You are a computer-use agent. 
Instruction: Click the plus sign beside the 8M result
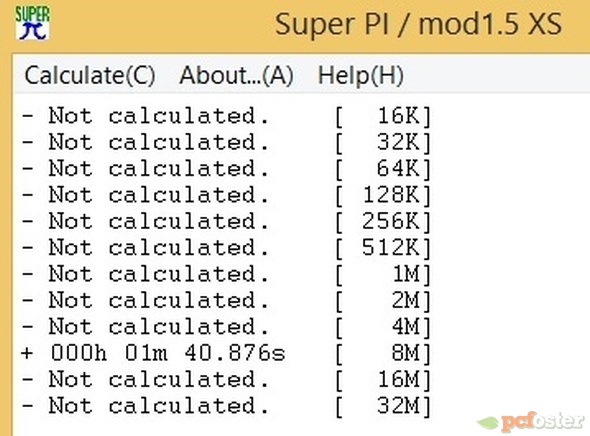point(27,353)
